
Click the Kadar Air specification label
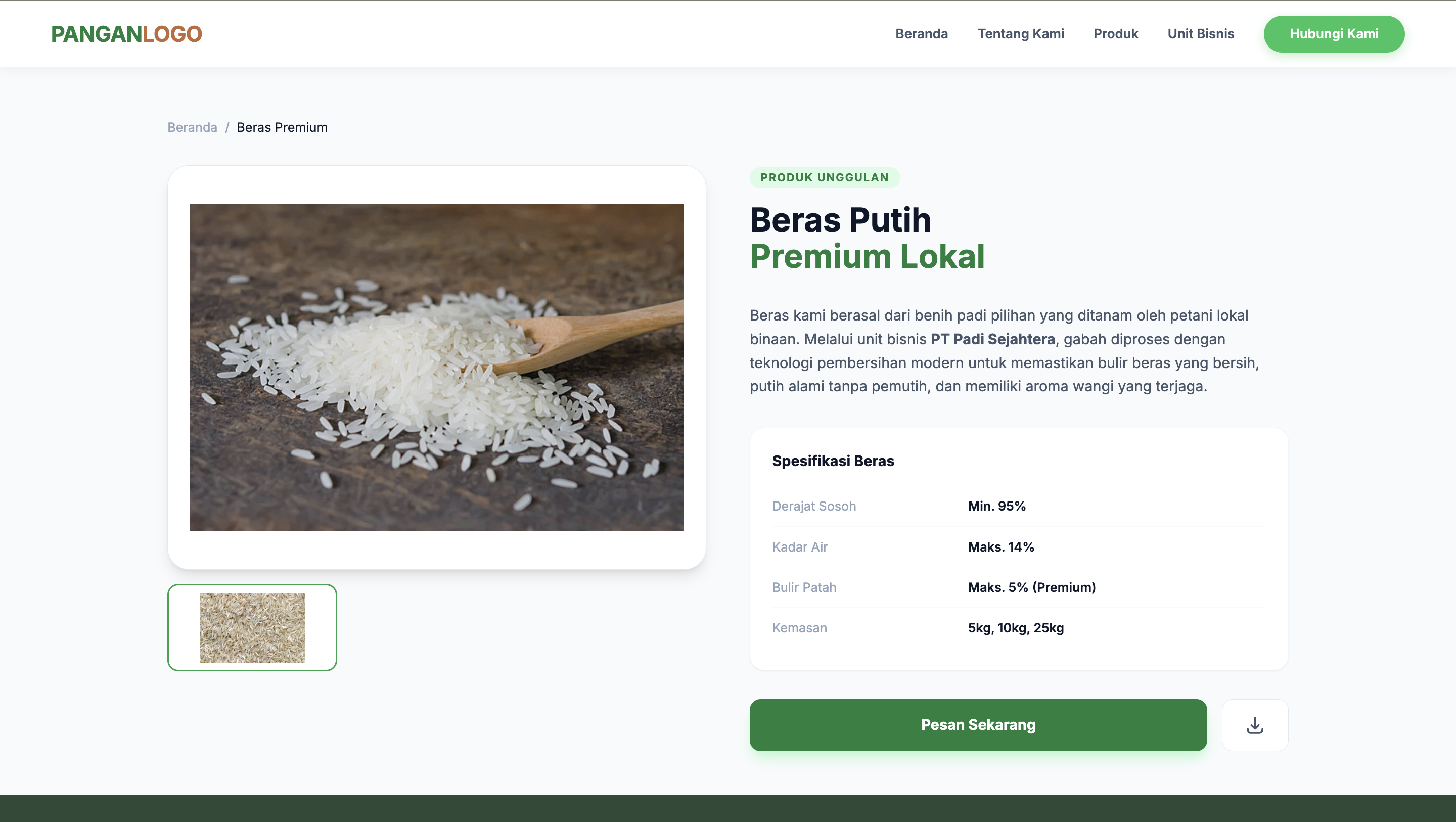[799, 546]
